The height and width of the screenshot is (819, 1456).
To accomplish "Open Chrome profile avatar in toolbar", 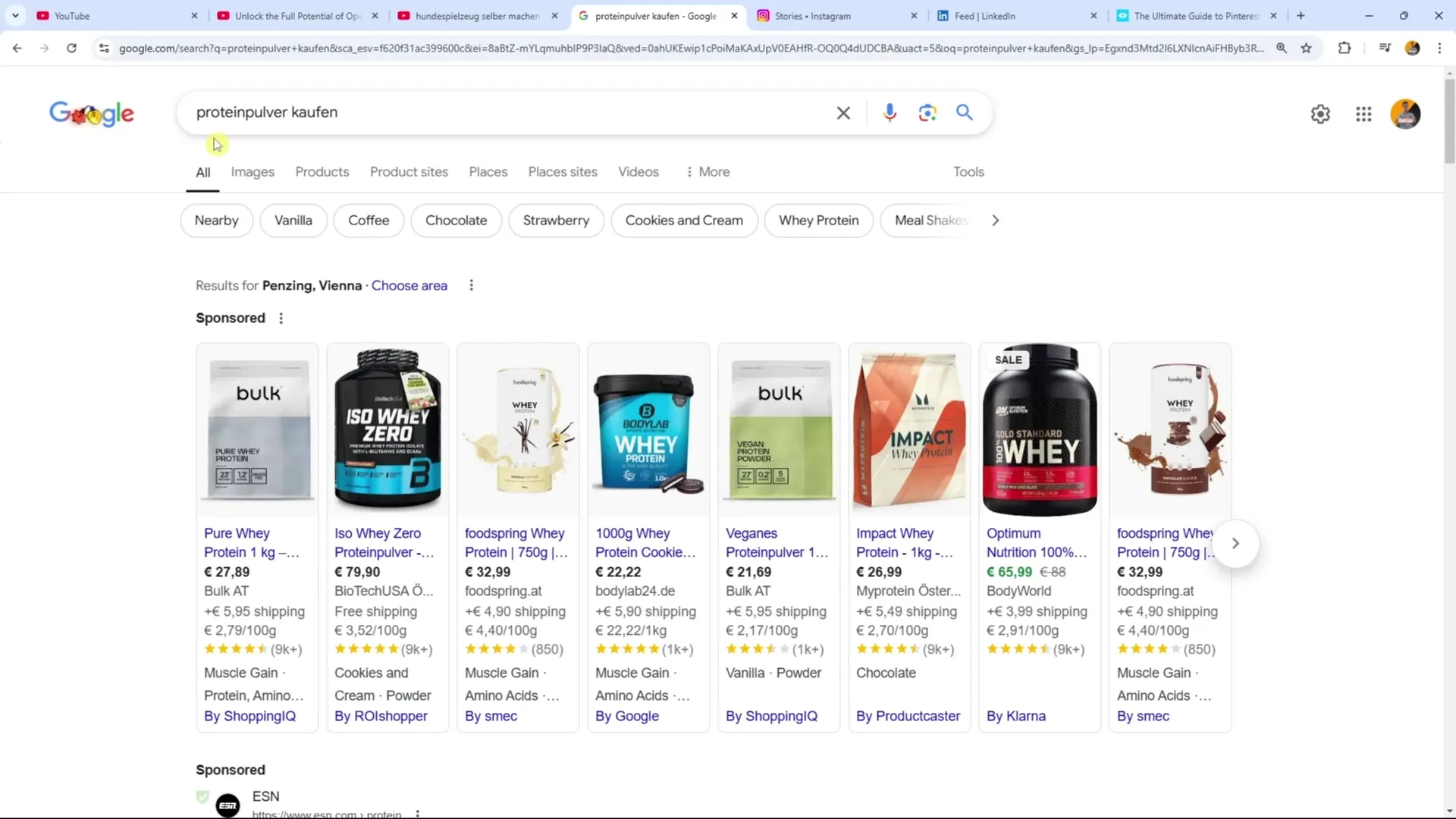I will (x=1412, y=48).
